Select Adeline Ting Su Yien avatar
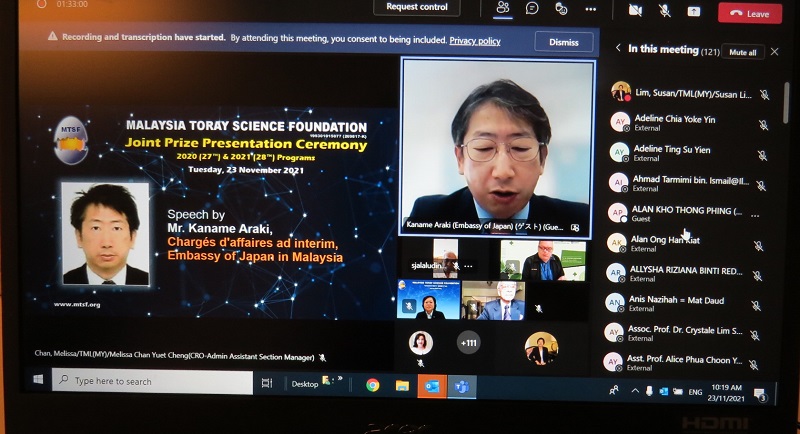800x434 pixels. coord(619,152)
